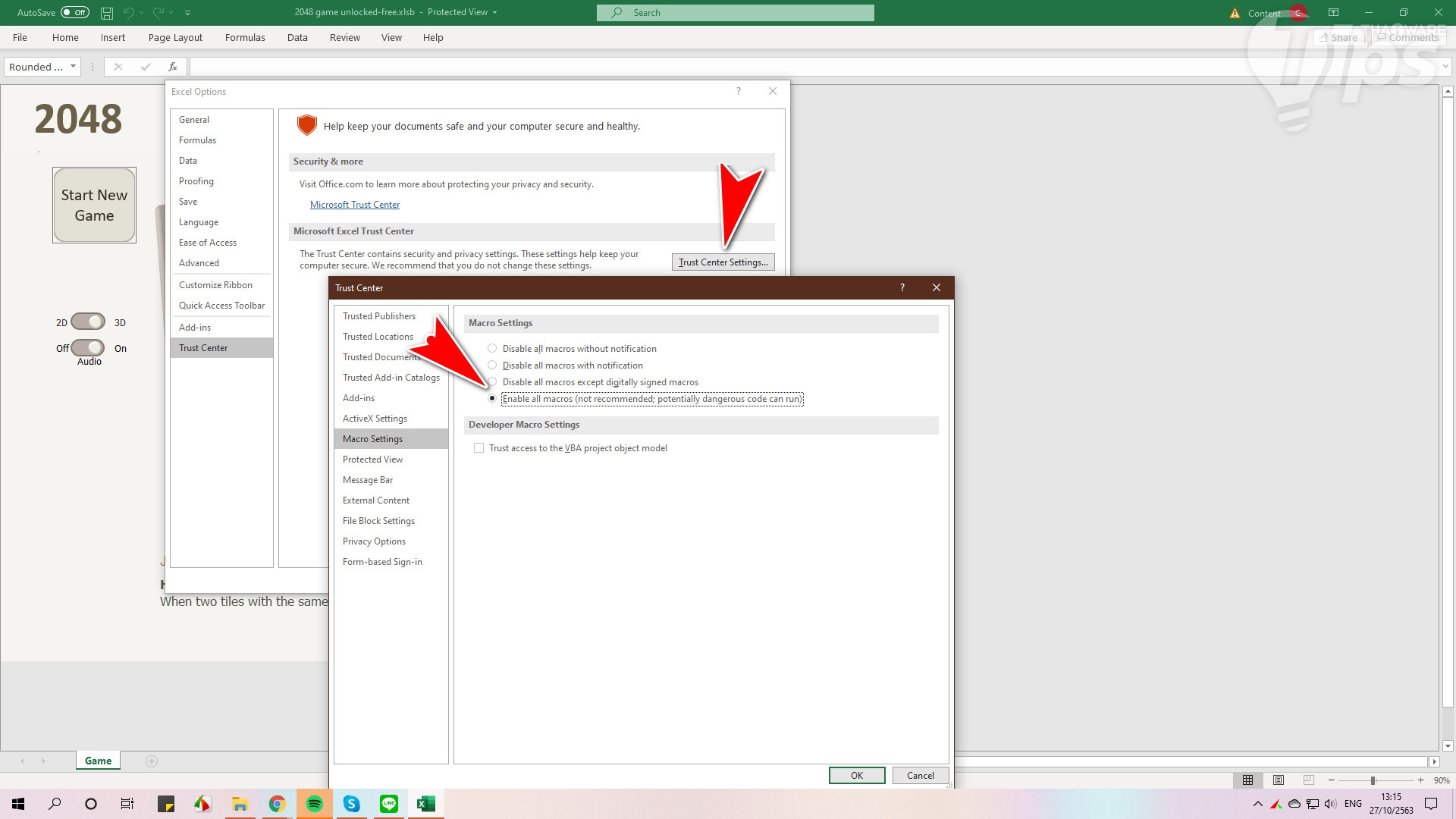Image resolution: width=1456 pixels, height=819 pixels.
Task: Click the Normal view grid icon
Action: coord(1247,780)
